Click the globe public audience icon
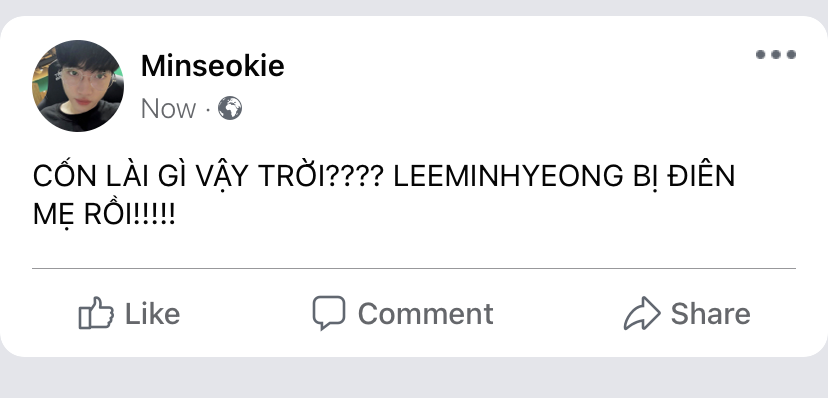The image size is (828, 398). click(x=230, y=108)
